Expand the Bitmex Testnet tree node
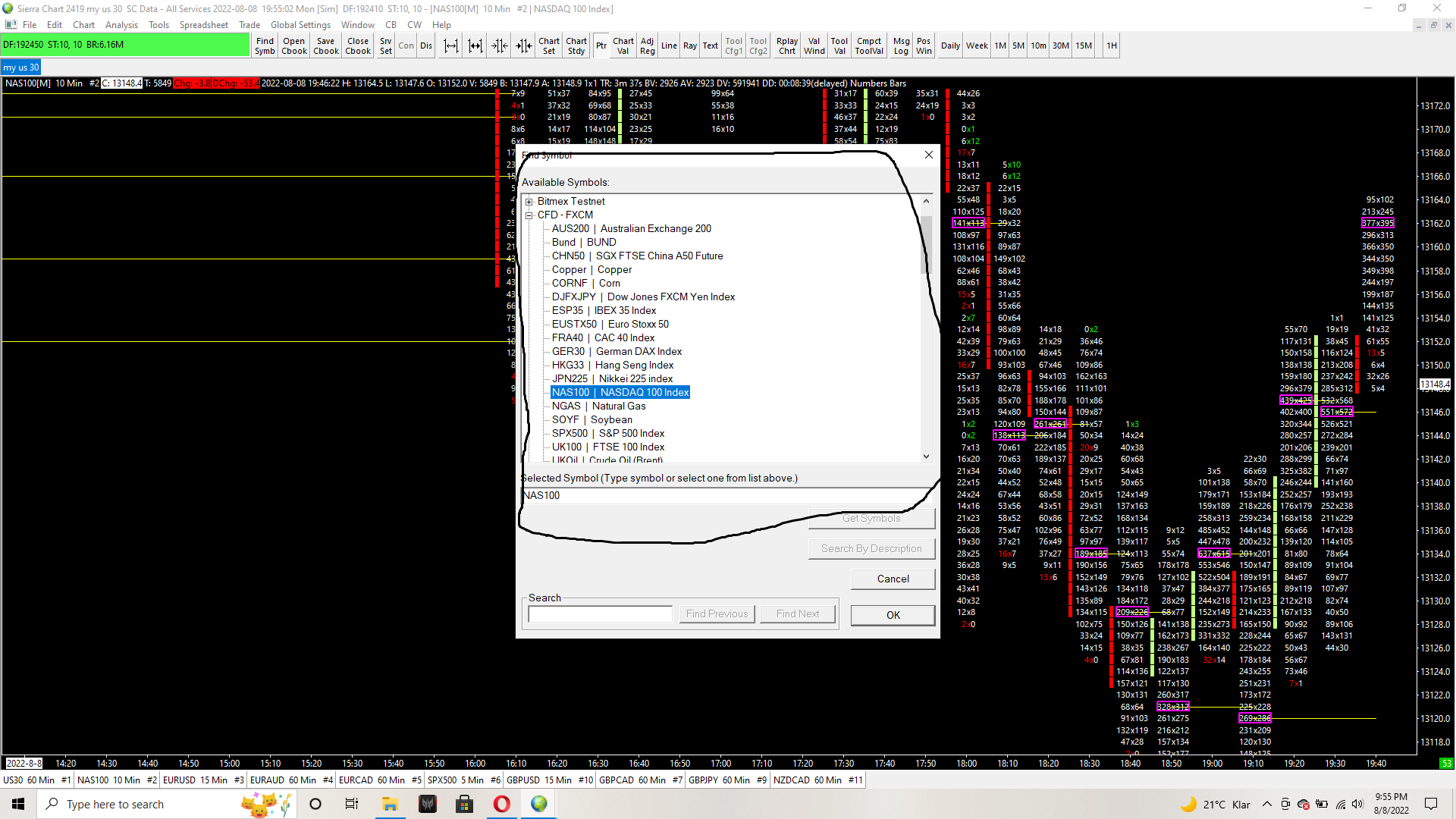 (x=529, y=202)
